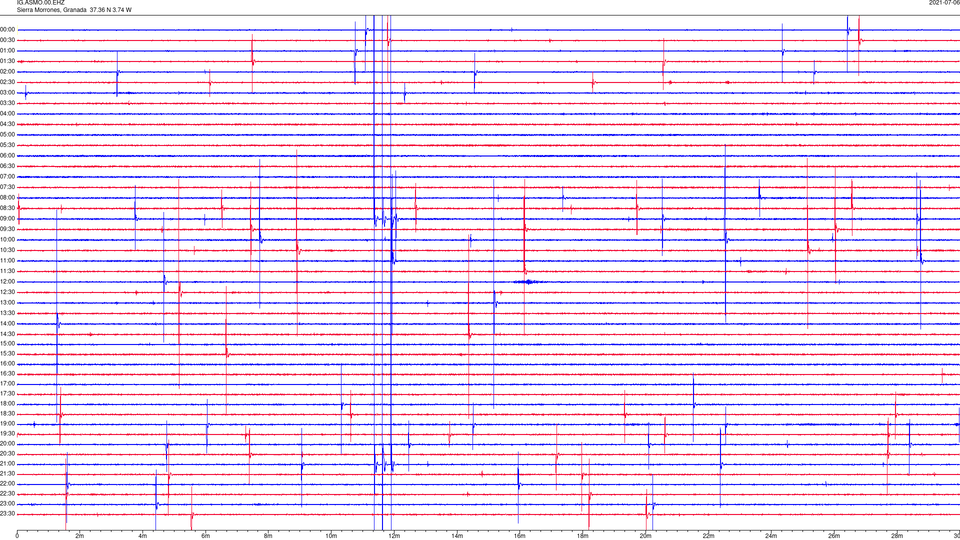Viewport: 960px width, 540px height.
Task: Choose the 23:30 time label
Action: 8,514
